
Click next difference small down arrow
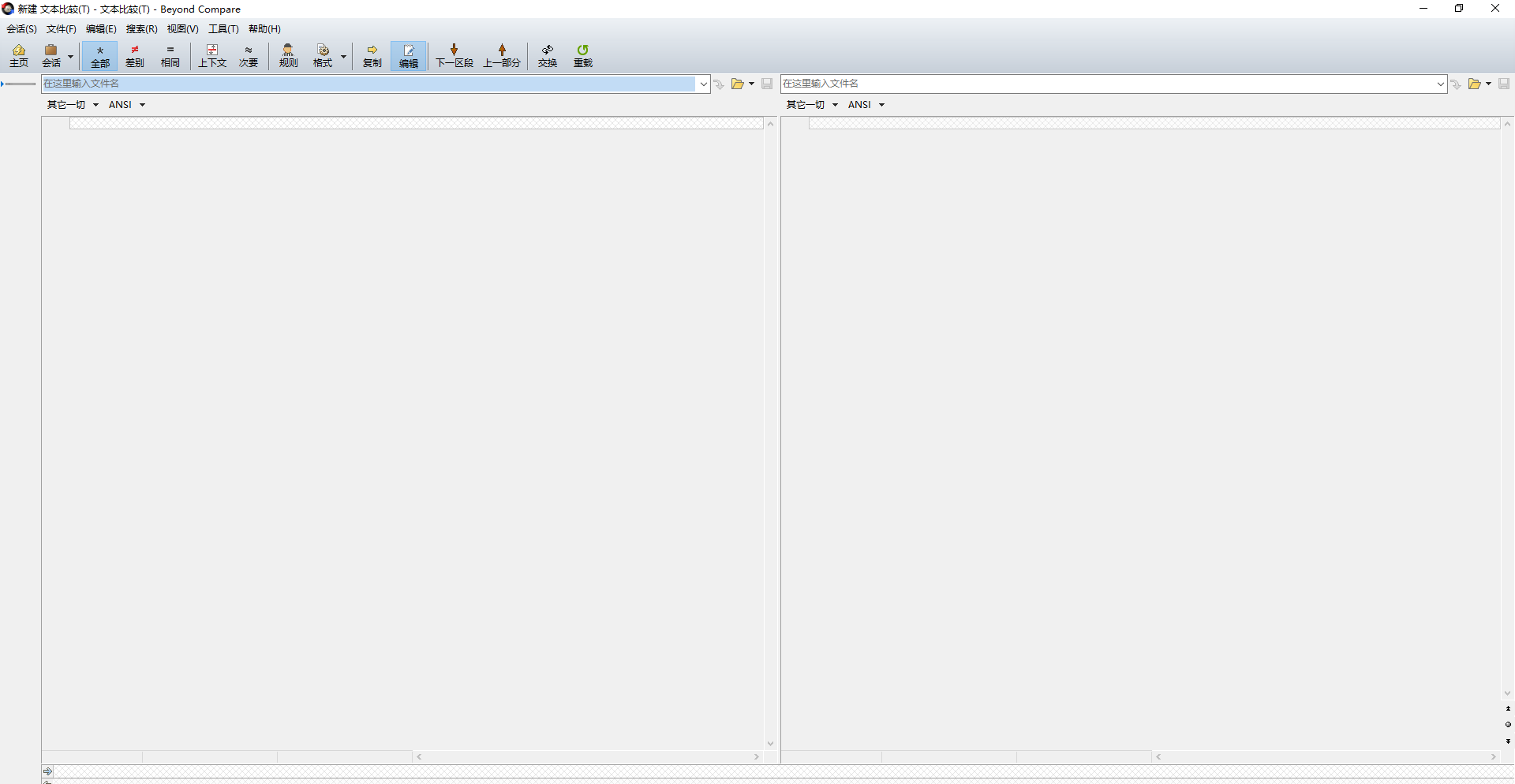1508,741
